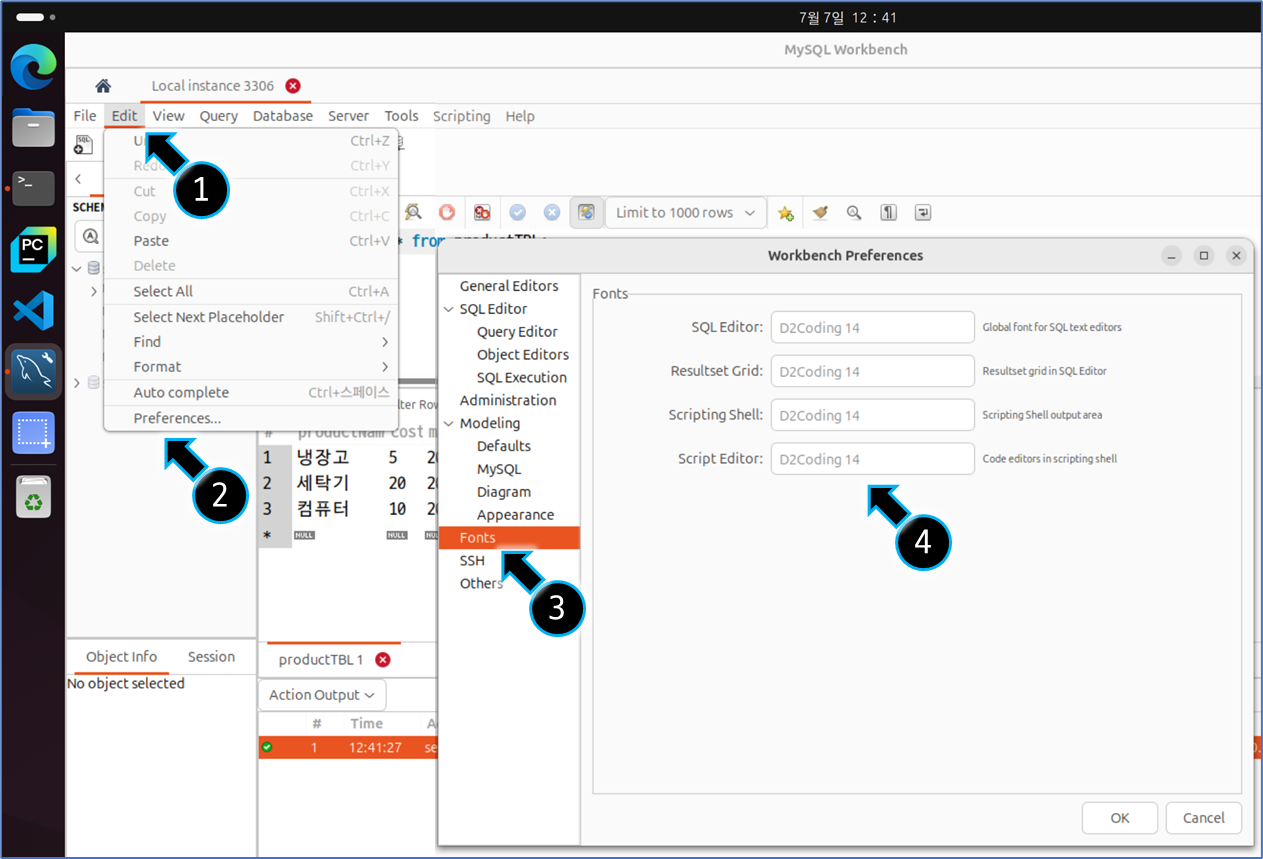Image resolution: width=1263 pixels, height=859 pixels.
Task: Click the red stop query icon
Action: pyautogui.click(x=447, y=212)
